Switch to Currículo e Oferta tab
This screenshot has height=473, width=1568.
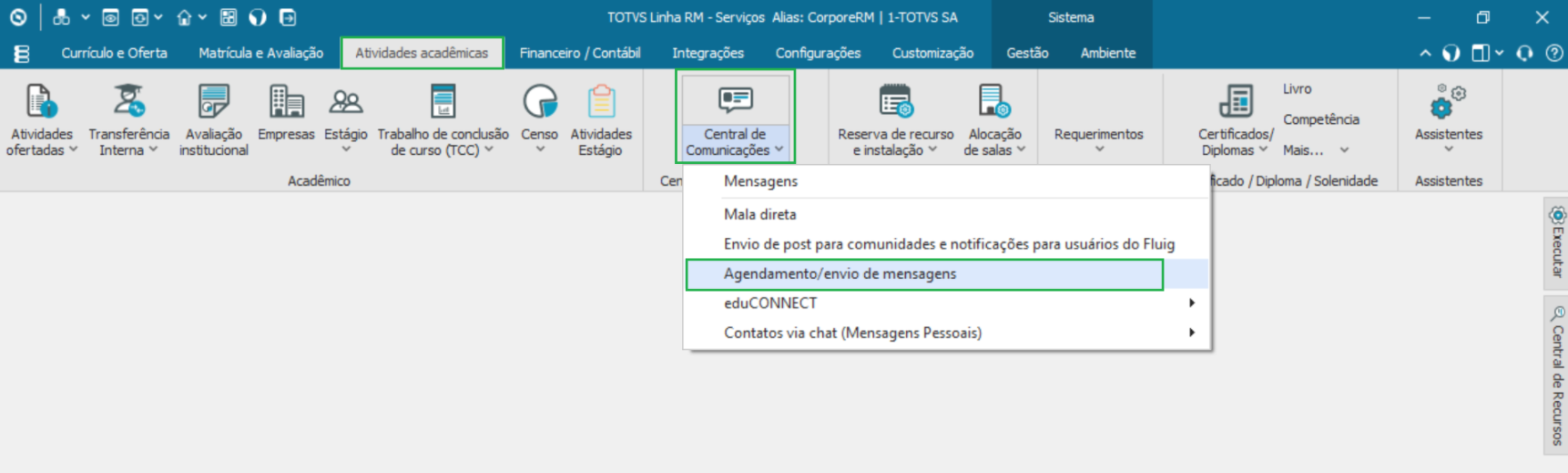tap(114, 53)
